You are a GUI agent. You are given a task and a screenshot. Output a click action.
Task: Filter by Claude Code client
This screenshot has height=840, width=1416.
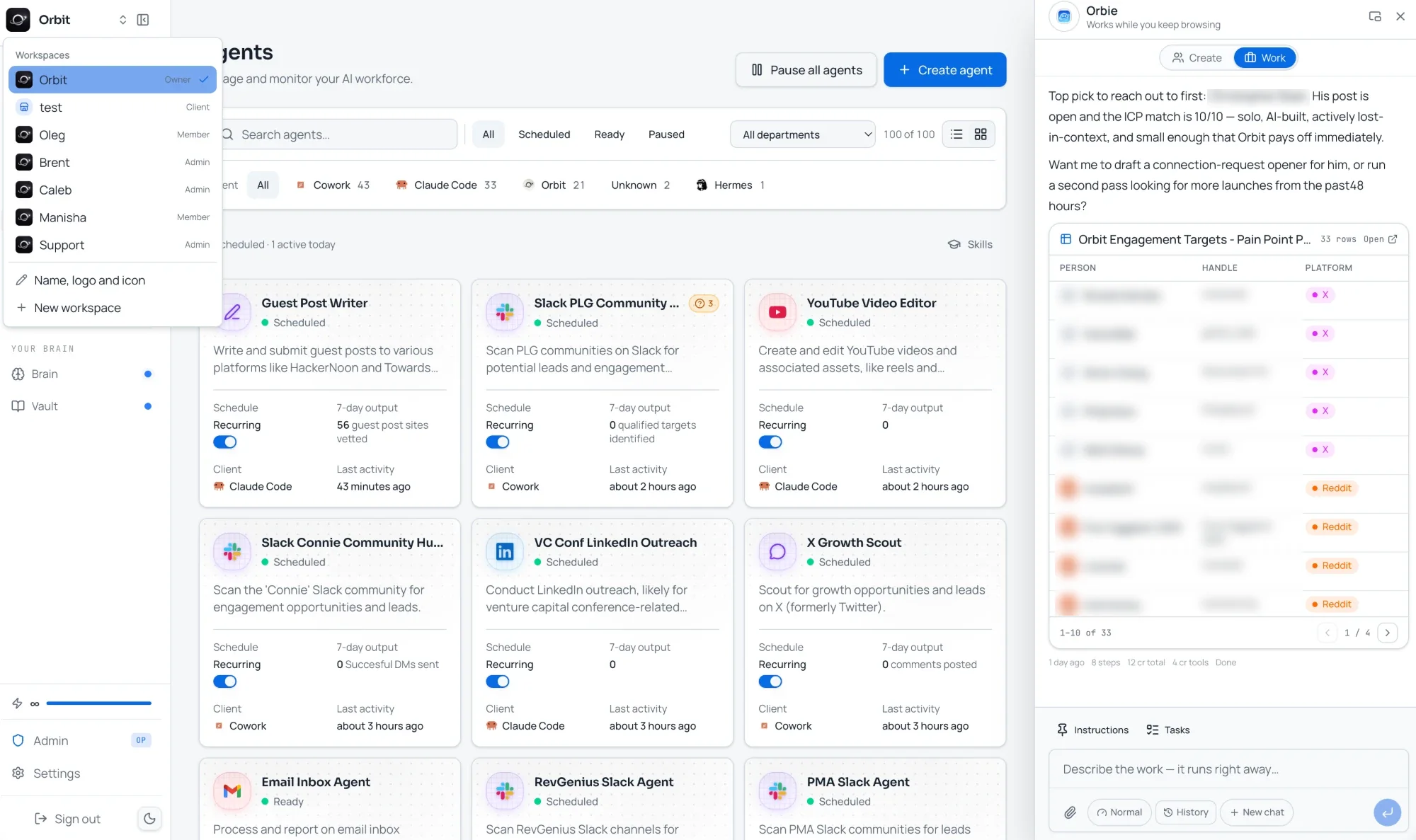446,185
